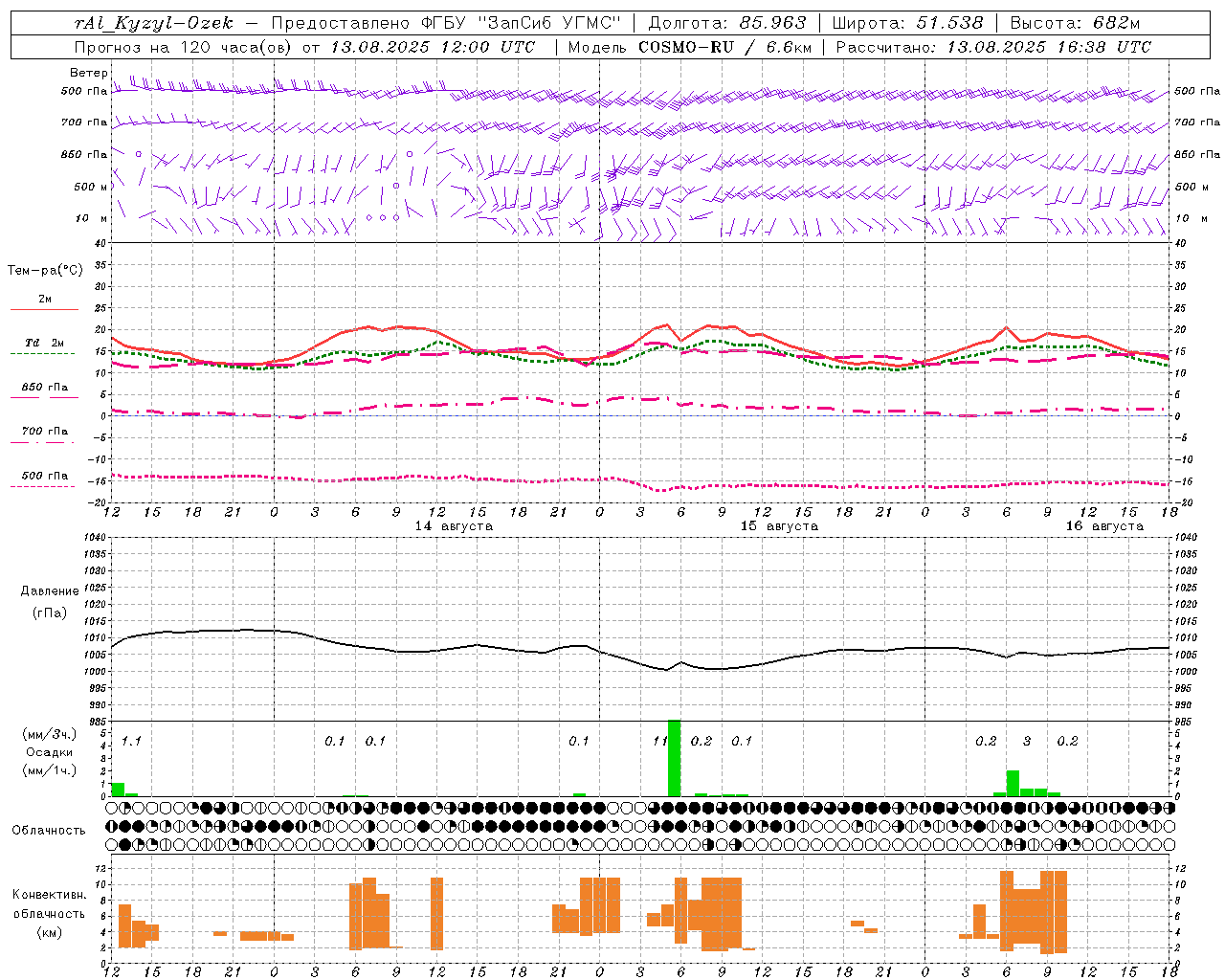Click the model label COSMO-RU / 6.6км
This screenshot has height=980, width=1225.
[725, 47]
